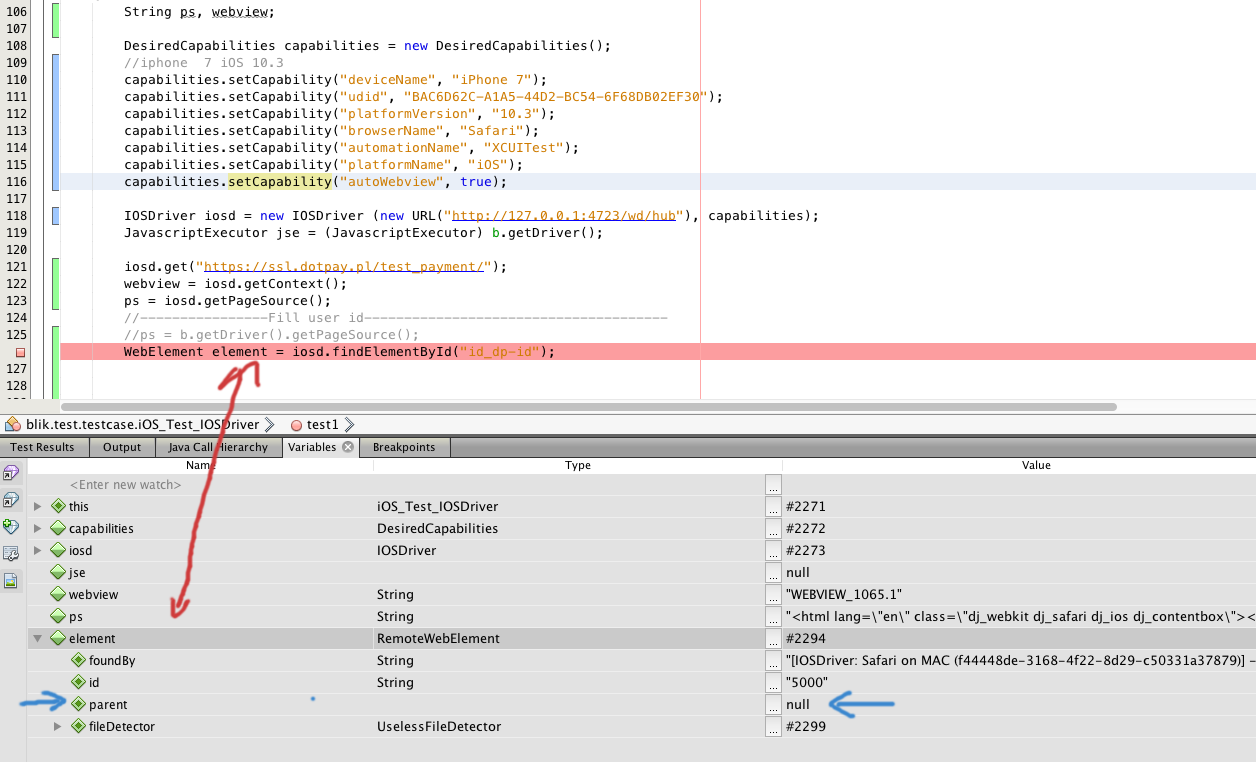1256x762 pixels.
Task: Click the Enter new watch field
Action: [x=125, y=484]
